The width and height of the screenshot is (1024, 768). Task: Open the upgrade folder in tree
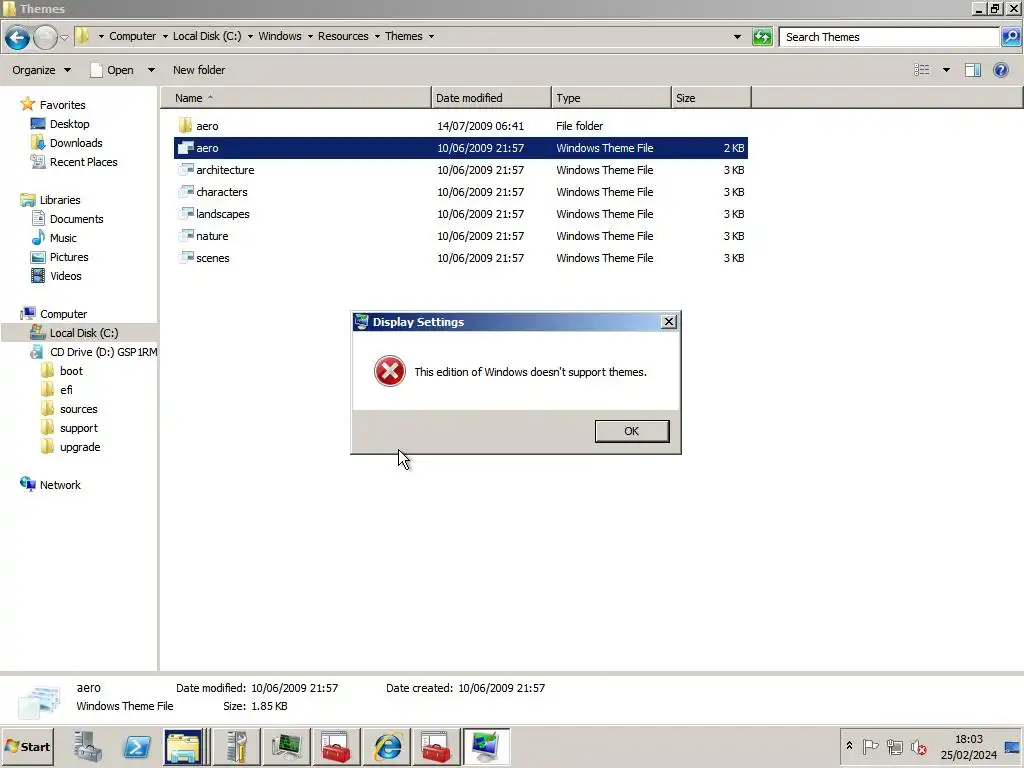pyautogui.click(x=71, y=447)
